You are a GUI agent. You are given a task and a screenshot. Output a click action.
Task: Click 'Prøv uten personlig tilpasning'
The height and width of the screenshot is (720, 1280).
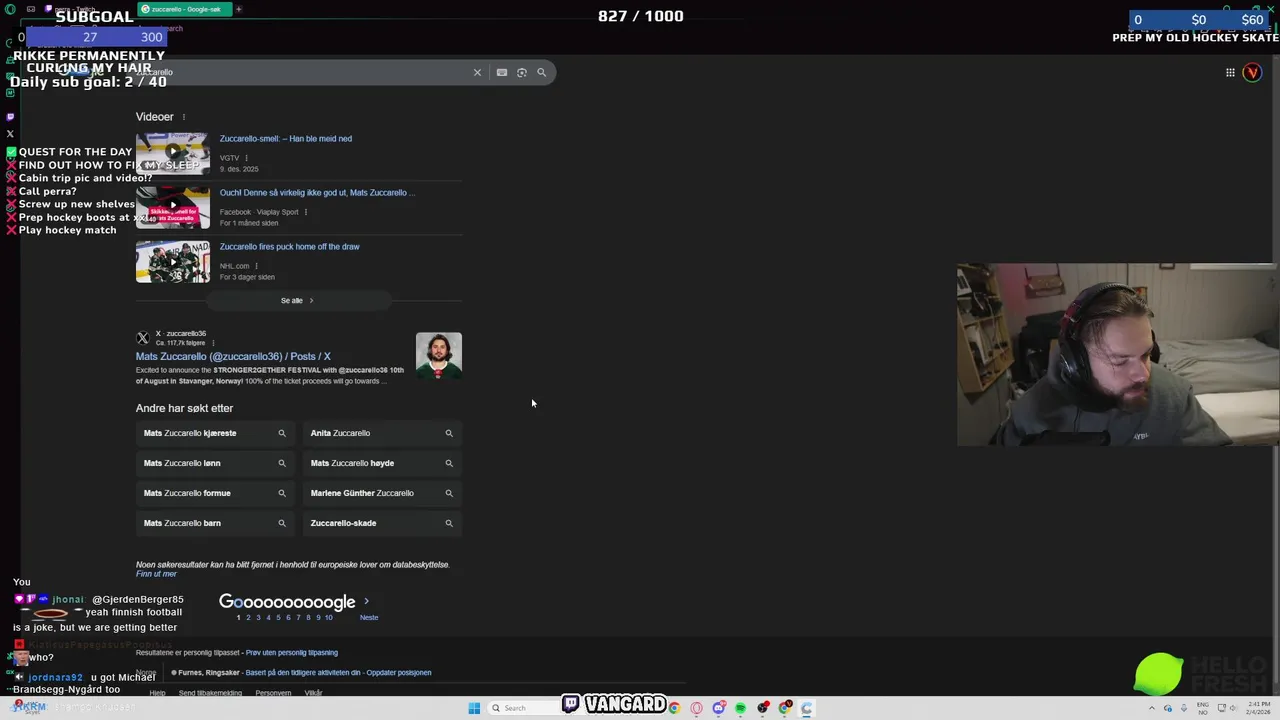292,652
